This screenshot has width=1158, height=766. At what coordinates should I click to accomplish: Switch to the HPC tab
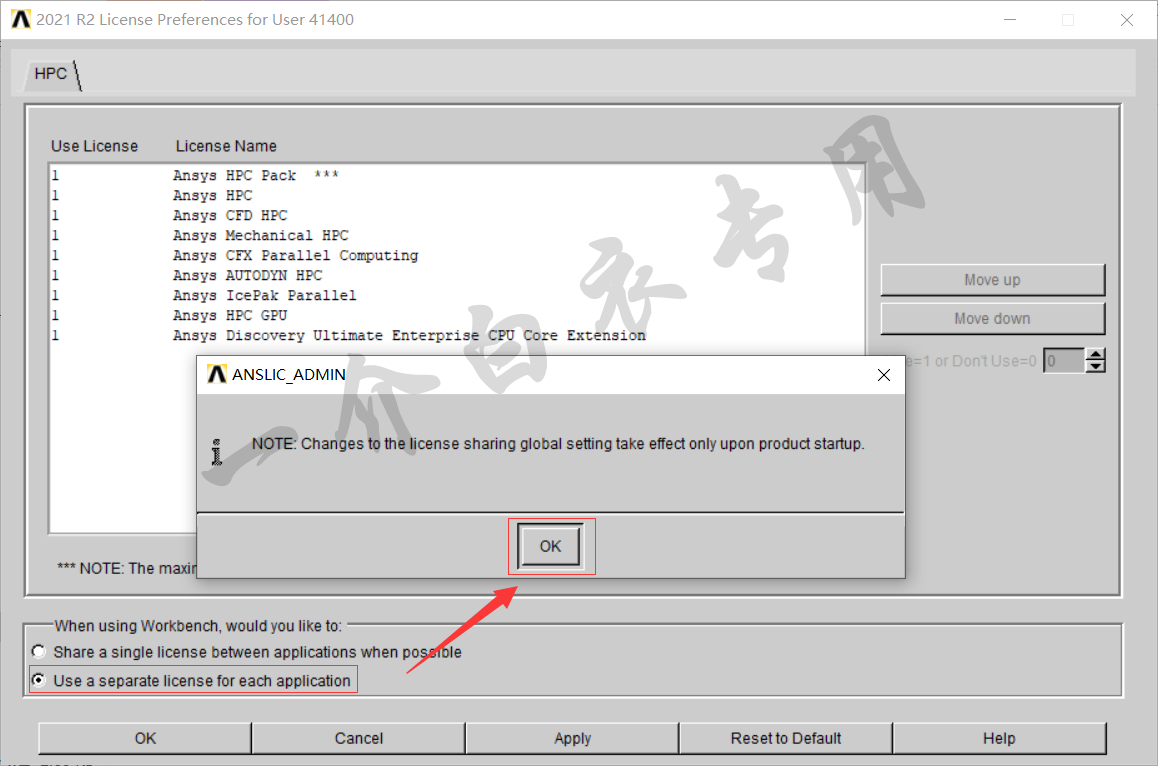pyautogui.click(x=50, y=74)
